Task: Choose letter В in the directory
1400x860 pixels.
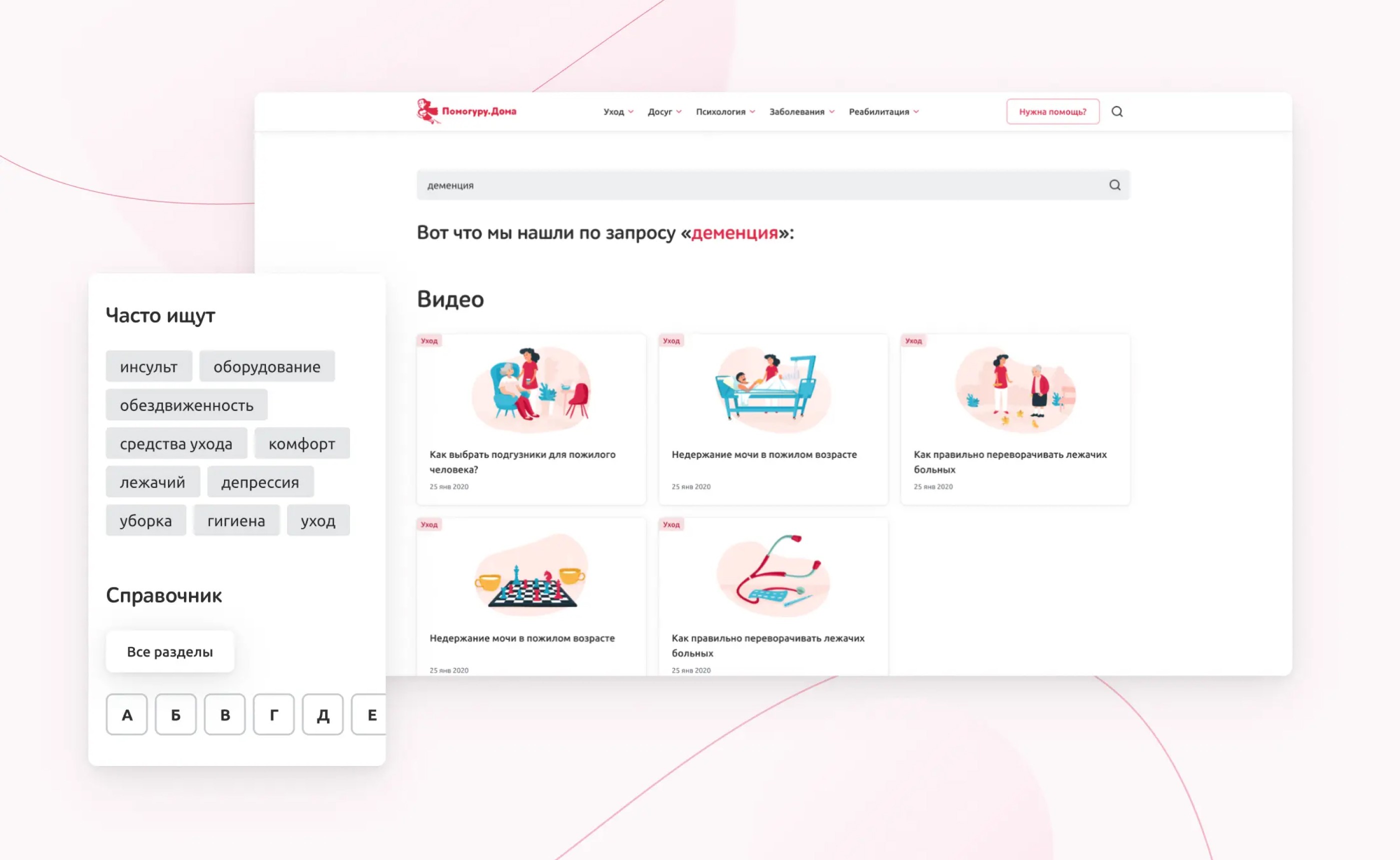Action: tap(224, 714)
